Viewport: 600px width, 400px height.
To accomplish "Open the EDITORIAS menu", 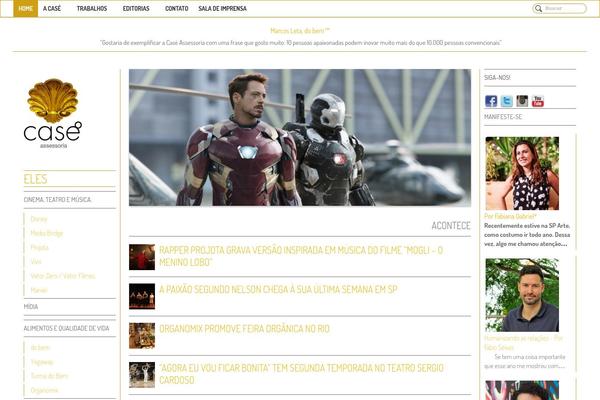I will (x=136, y=8).
